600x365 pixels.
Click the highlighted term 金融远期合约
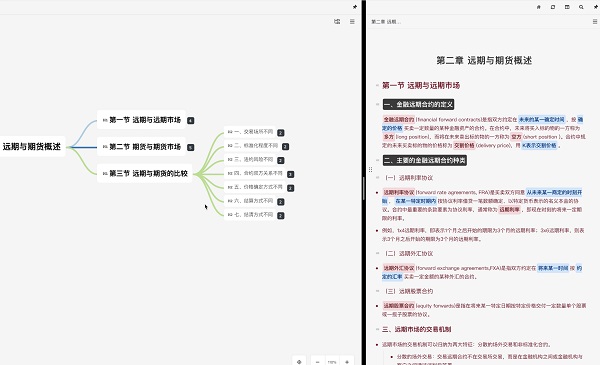(x=399, y=119)
